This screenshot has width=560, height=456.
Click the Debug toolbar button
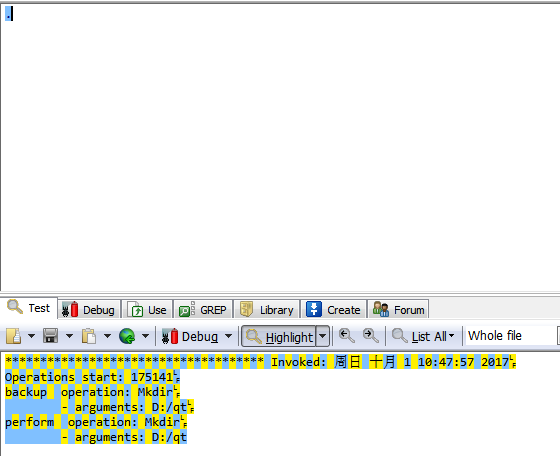[x=190, y=336]
